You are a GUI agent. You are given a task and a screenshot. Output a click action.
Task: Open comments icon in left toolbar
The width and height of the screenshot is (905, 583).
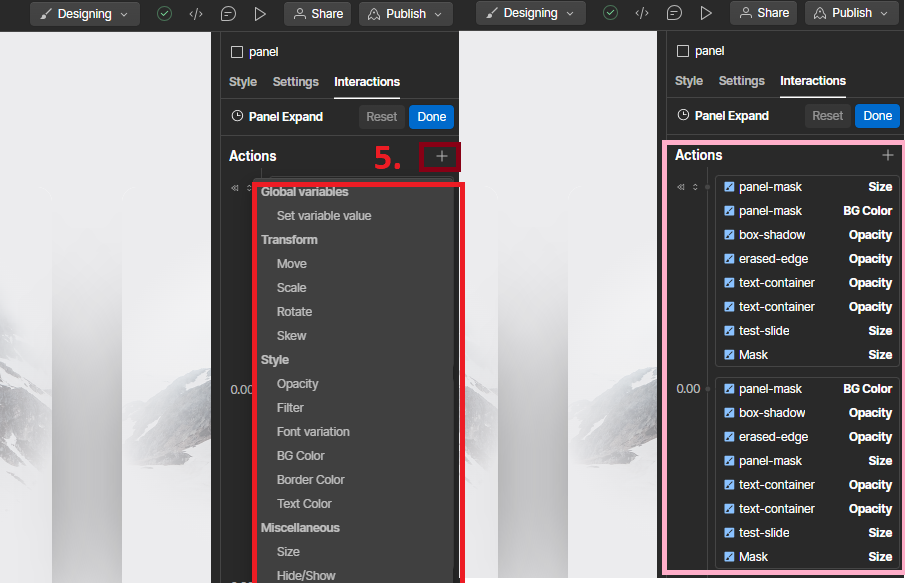point(229,14)
